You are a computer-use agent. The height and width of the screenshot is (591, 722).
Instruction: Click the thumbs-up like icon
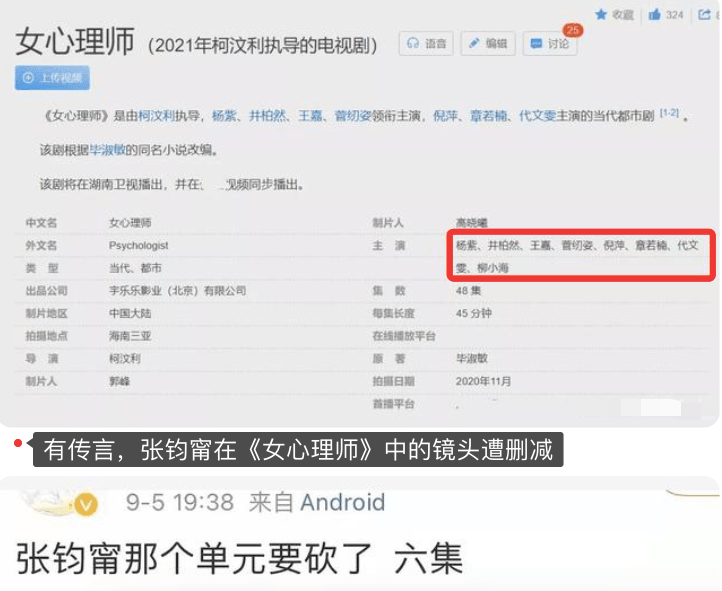(x=654, y=15)
